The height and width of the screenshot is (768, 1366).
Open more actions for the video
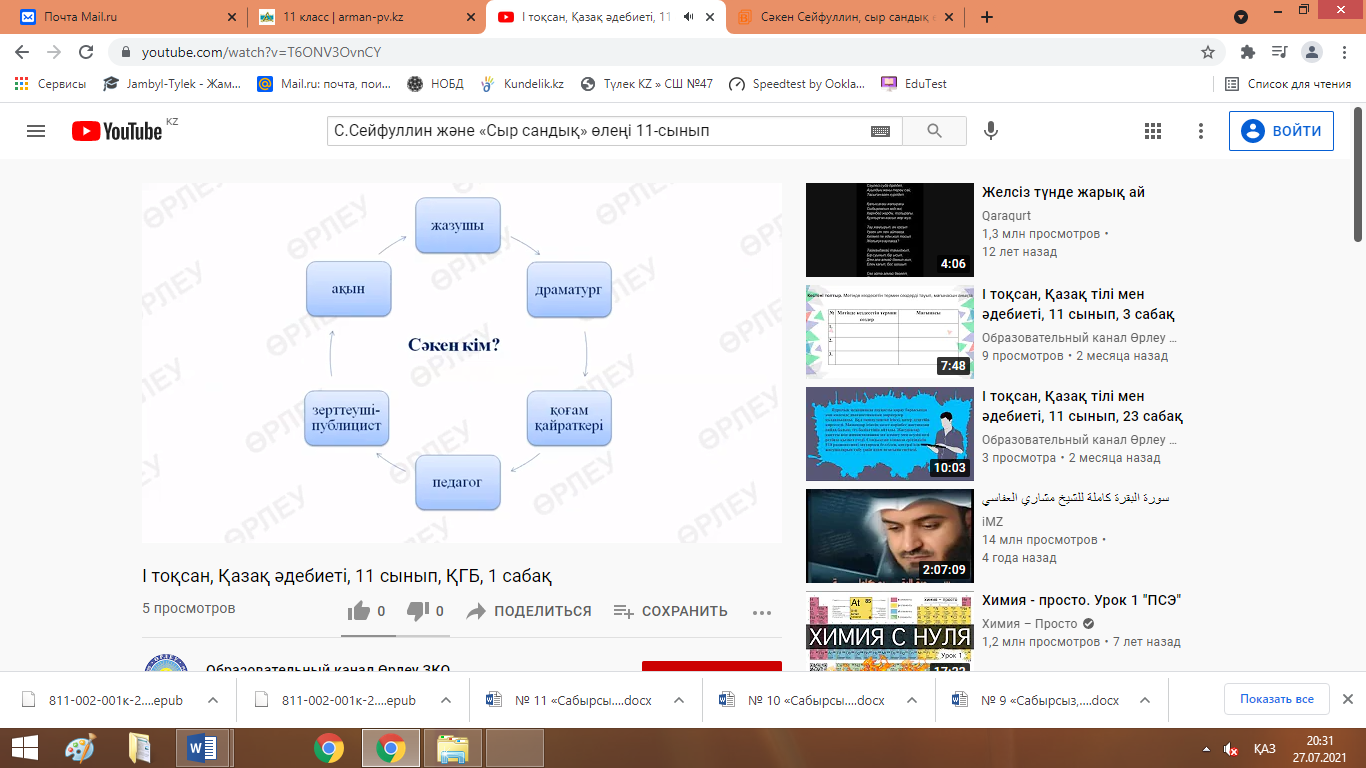[762, 612]
